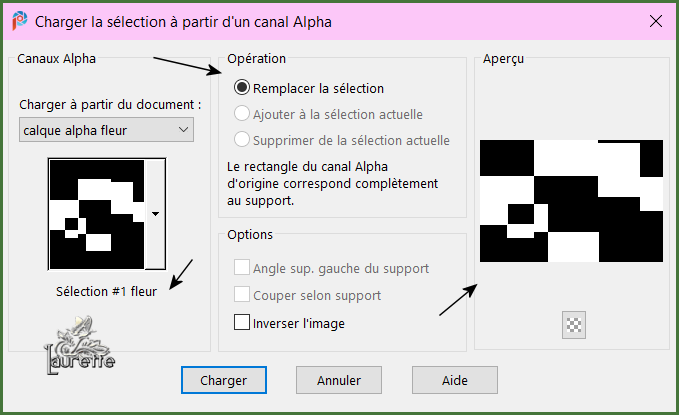Click the dialog title bar text
Image resolution: width=679 pixels, height=415 pixels.
(183, 21)
